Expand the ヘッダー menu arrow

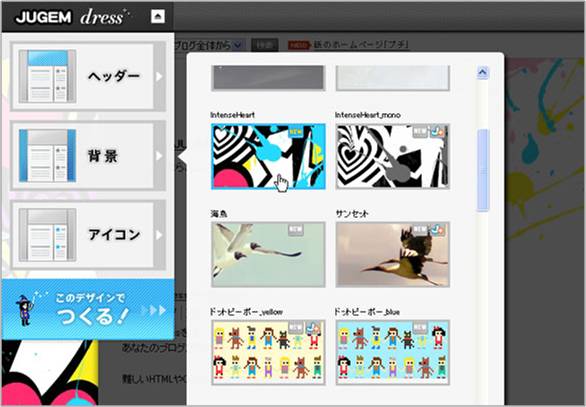tap(160, 76)
